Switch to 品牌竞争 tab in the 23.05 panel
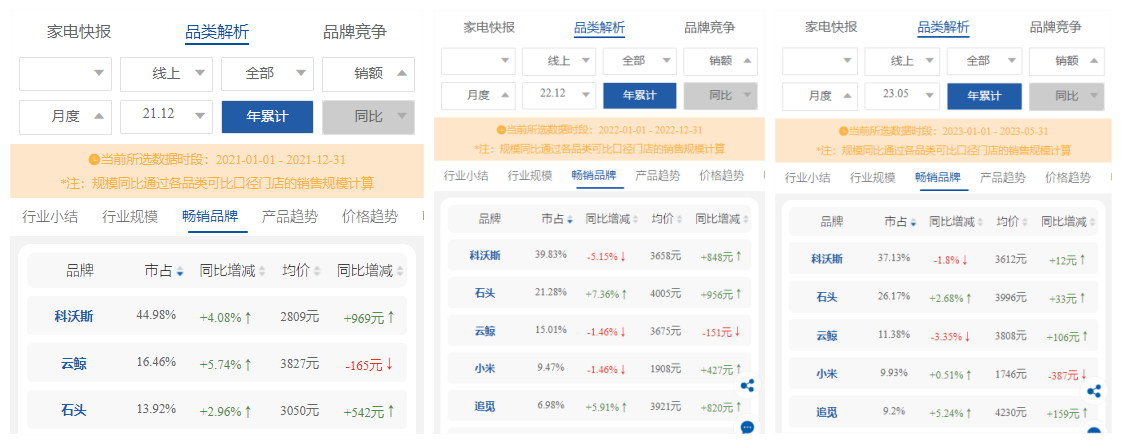 1055,28
